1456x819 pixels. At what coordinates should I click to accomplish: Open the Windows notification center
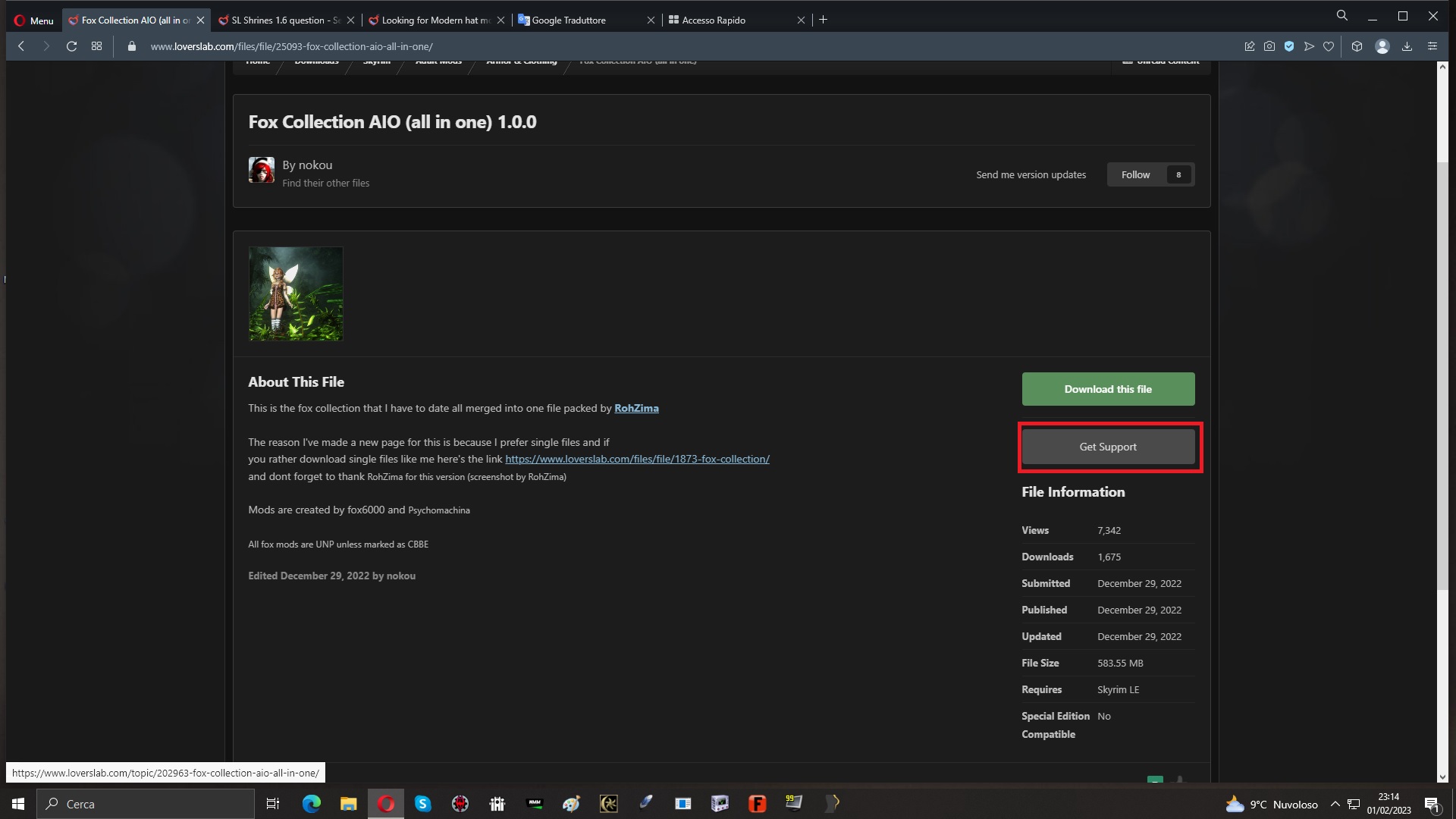(x=1432, y=804)
